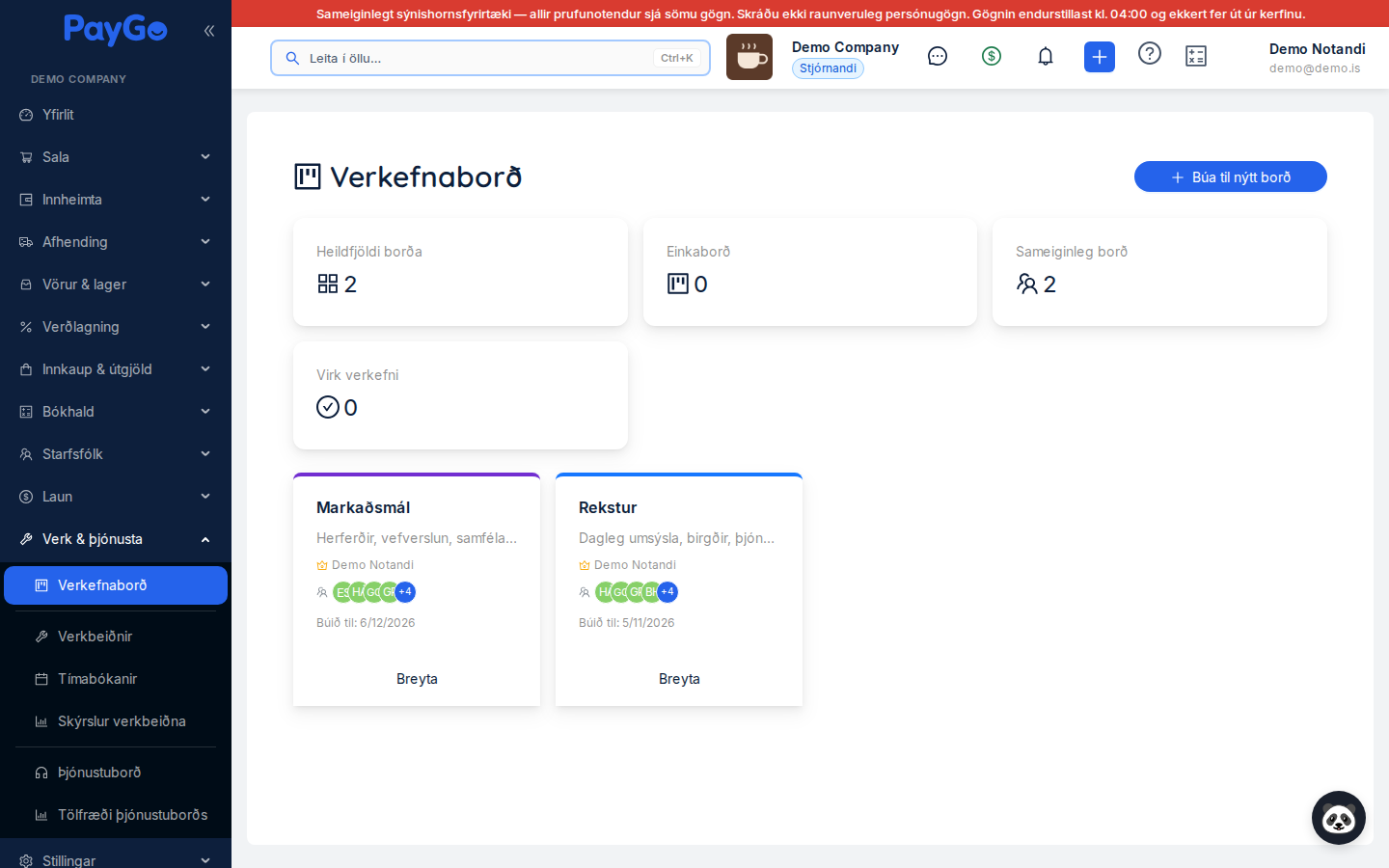This screenshot has height=868, width=1389.
Task: Open Skýrslur verkbeiðna reports
Action: tap(116, 721)
